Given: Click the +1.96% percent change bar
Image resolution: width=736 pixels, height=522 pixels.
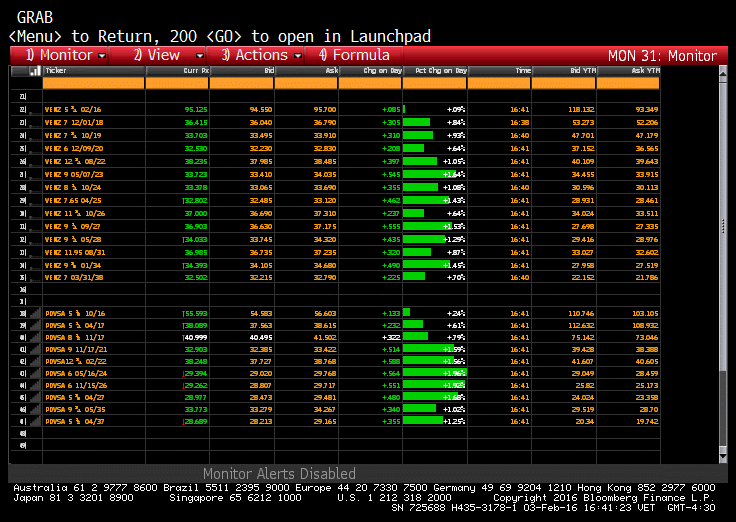Looking at the screenshot, I should [435, 373].
